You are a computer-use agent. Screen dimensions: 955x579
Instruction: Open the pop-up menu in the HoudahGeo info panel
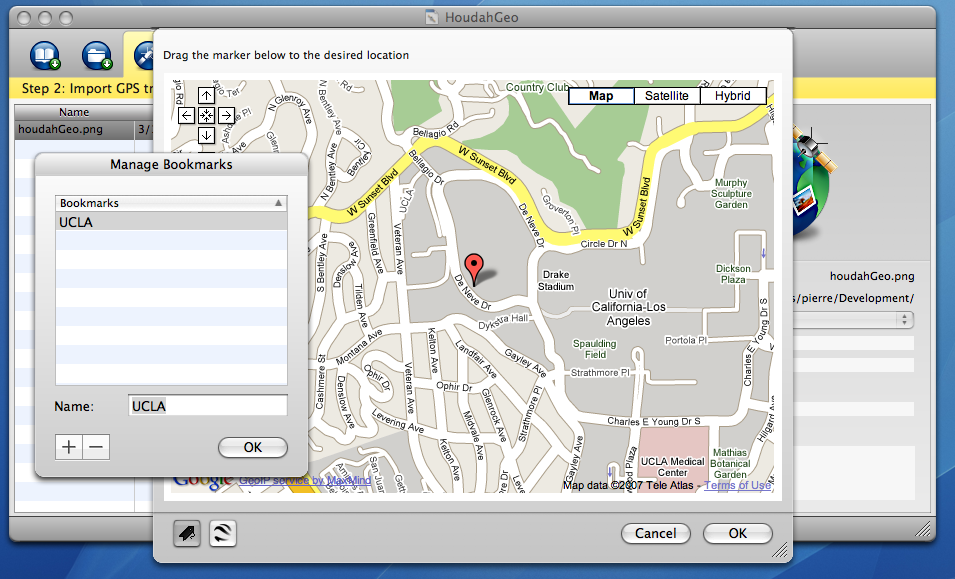point(853,320)
